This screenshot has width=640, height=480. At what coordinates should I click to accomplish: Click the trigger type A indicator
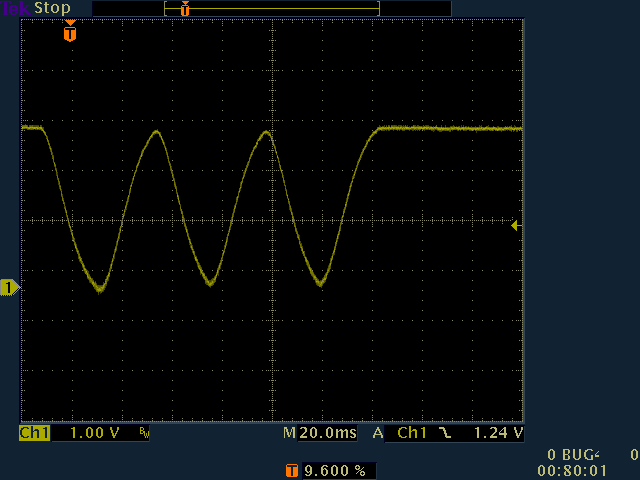point(378,434)
